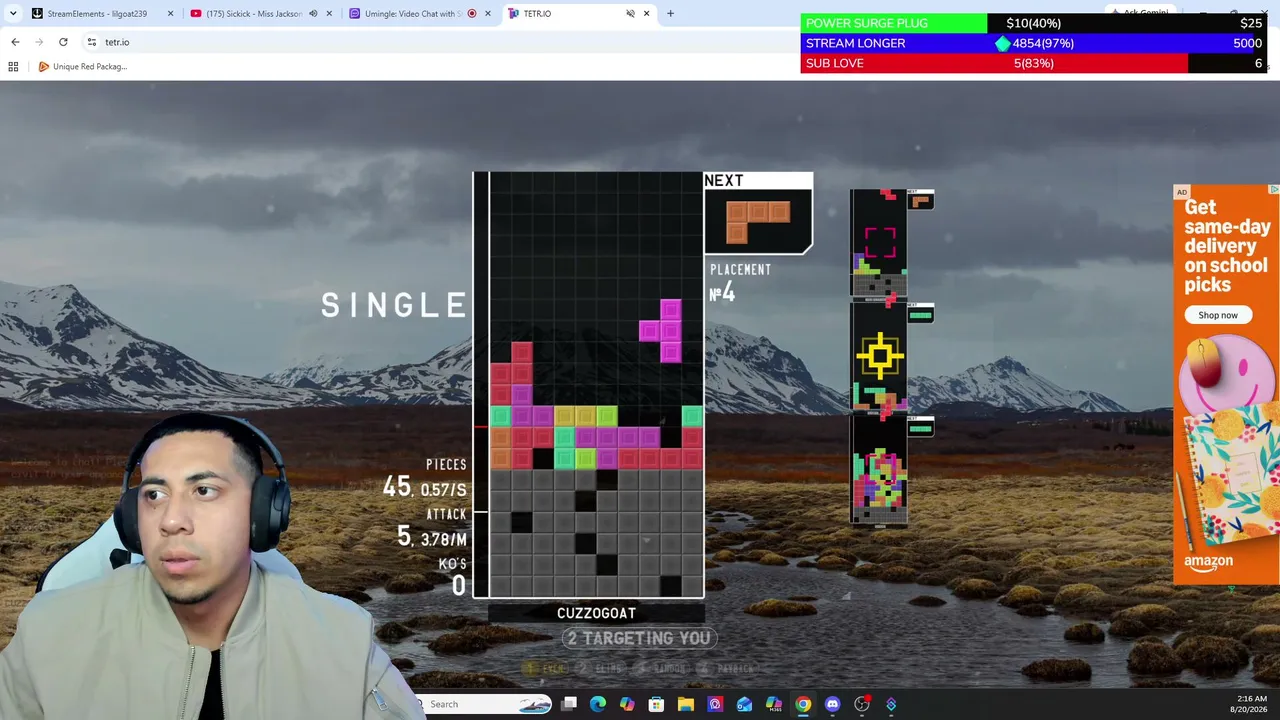Screen dimensions: 1280x720
Task: View site information for tetr.io
Action: click(x=91, y=42)
